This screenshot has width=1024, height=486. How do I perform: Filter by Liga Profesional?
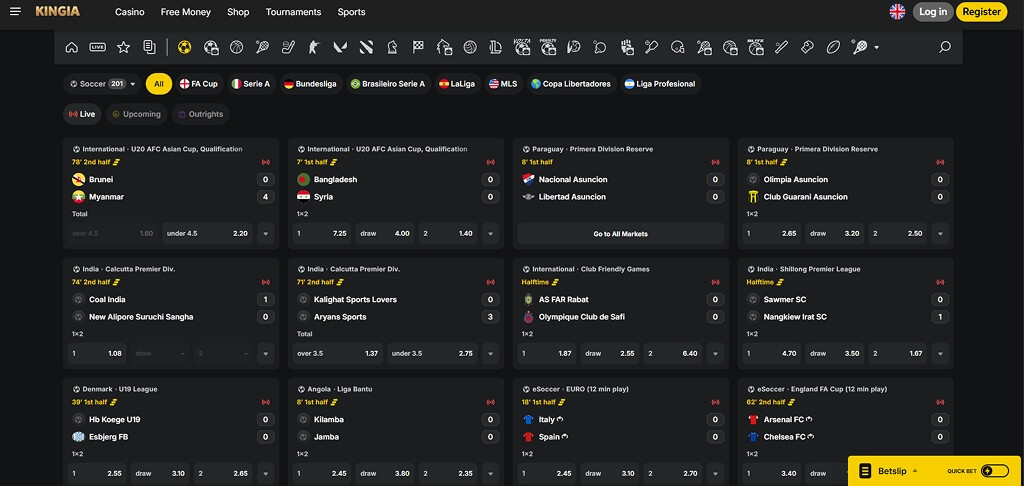click(660, 84)
